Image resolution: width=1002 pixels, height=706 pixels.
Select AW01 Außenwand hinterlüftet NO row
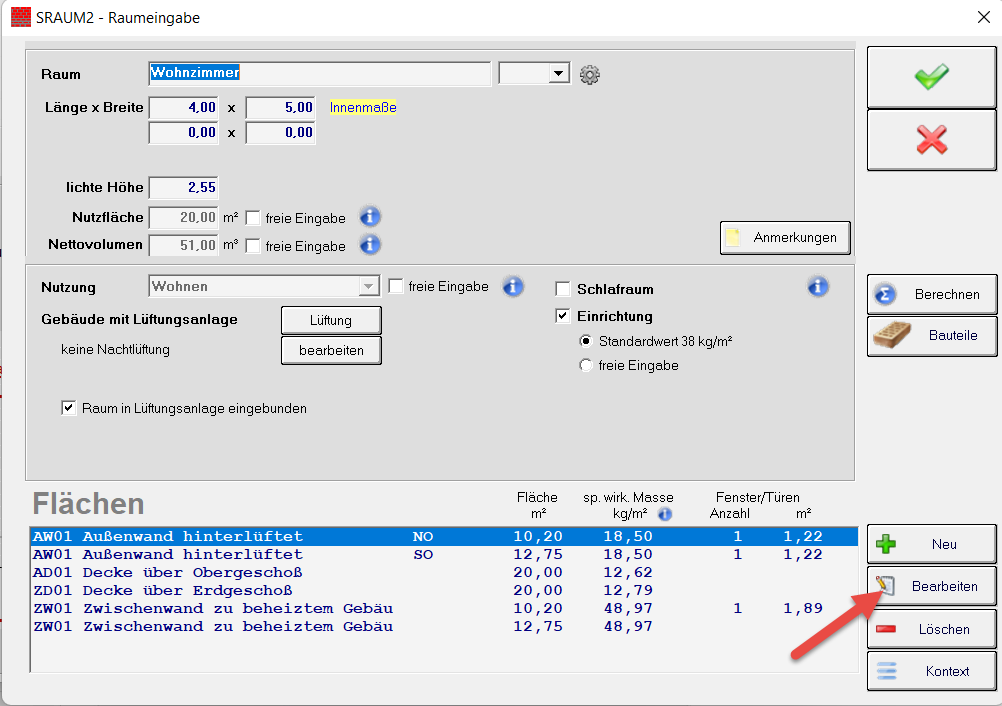[x=444, y=537]
